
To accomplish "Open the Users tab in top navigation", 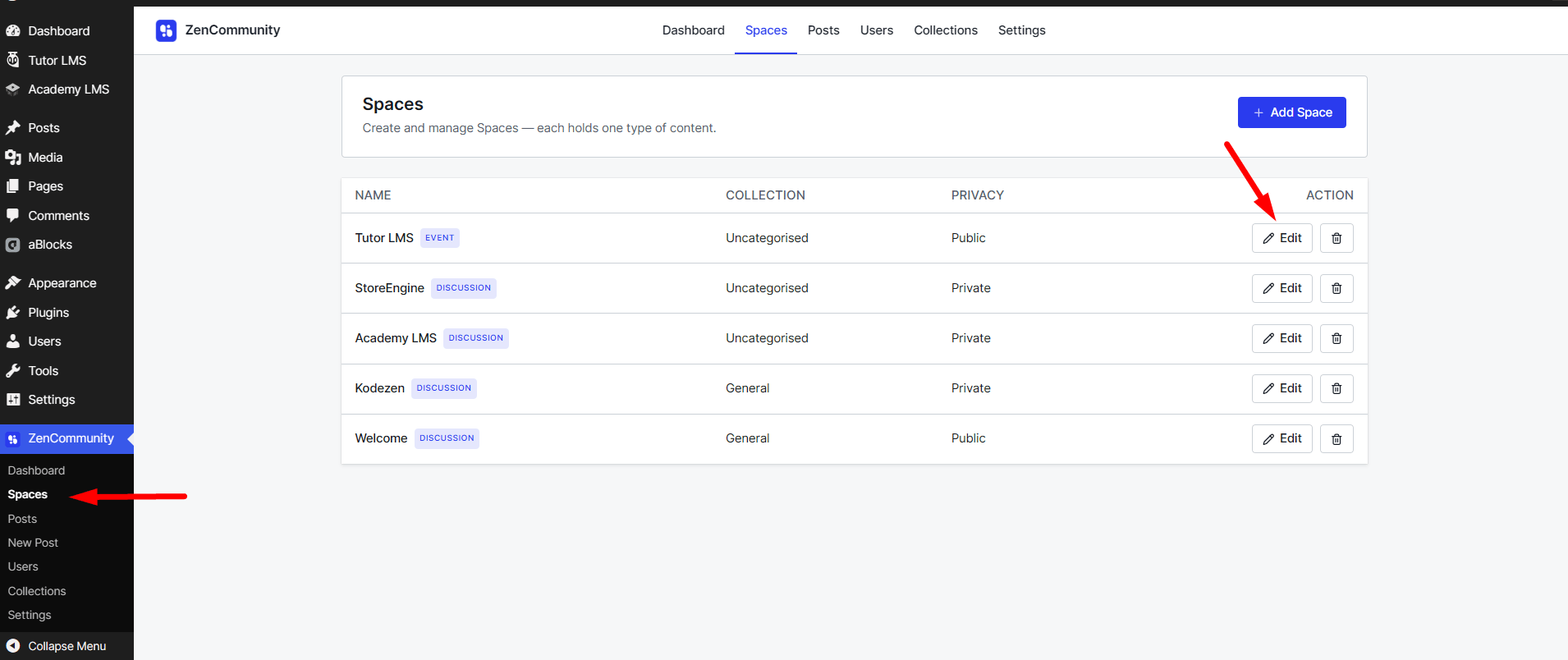I will tap(877, 30).
